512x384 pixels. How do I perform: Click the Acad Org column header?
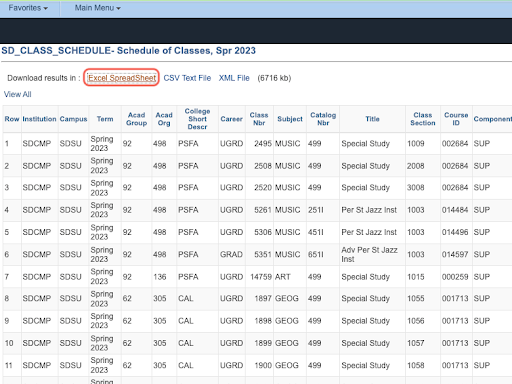point(164,119)
